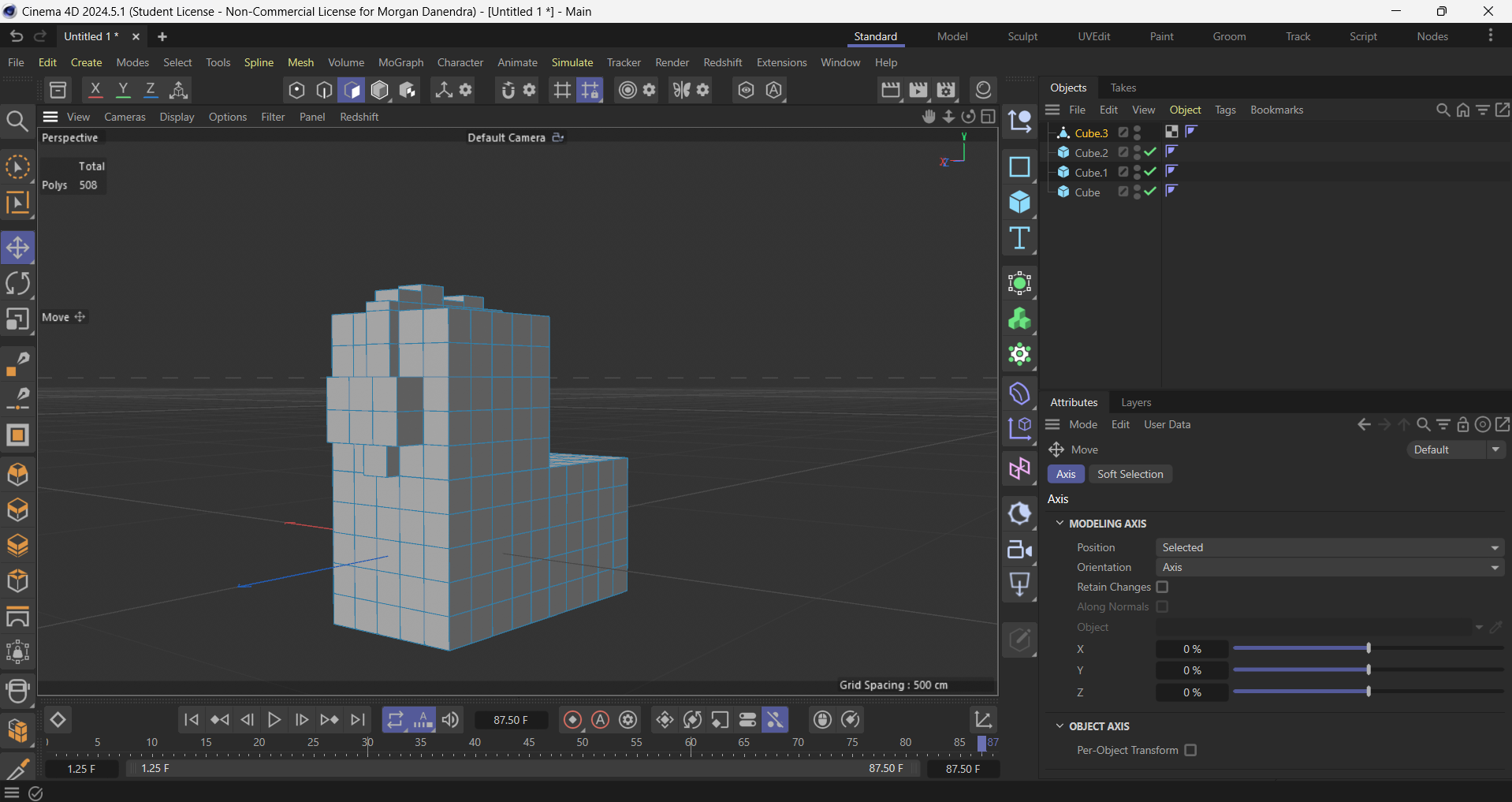Select the Text spline tool icon

click(1019, 239)
